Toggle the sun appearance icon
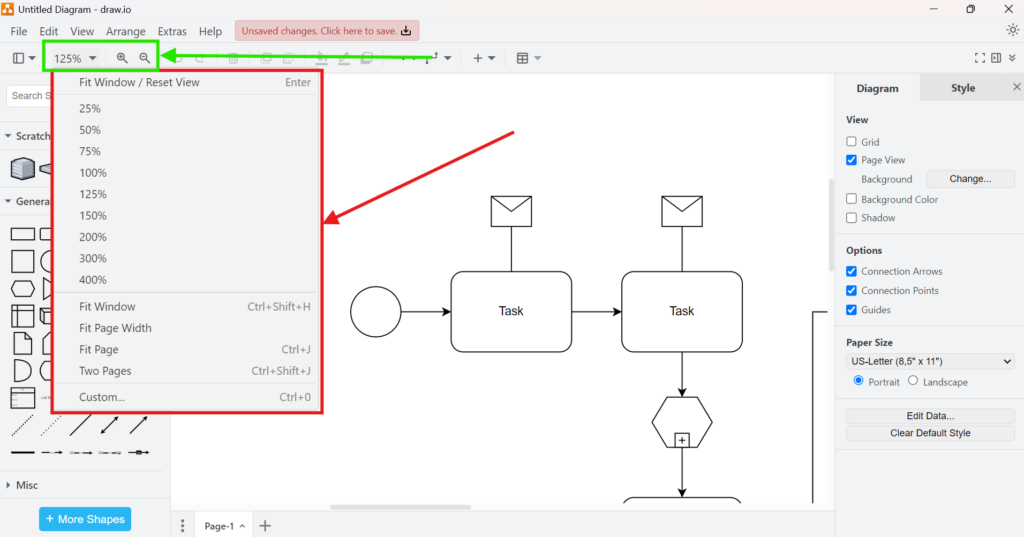This screenshot has height=537, width=1024. (x=1012, y=30)
